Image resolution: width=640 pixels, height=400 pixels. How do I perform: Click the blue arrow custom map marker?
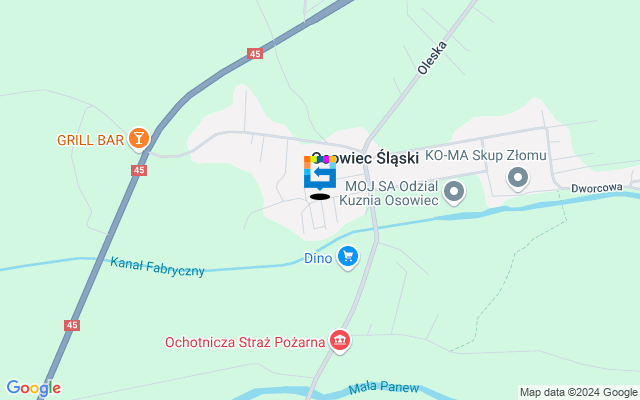pos(320,173)
